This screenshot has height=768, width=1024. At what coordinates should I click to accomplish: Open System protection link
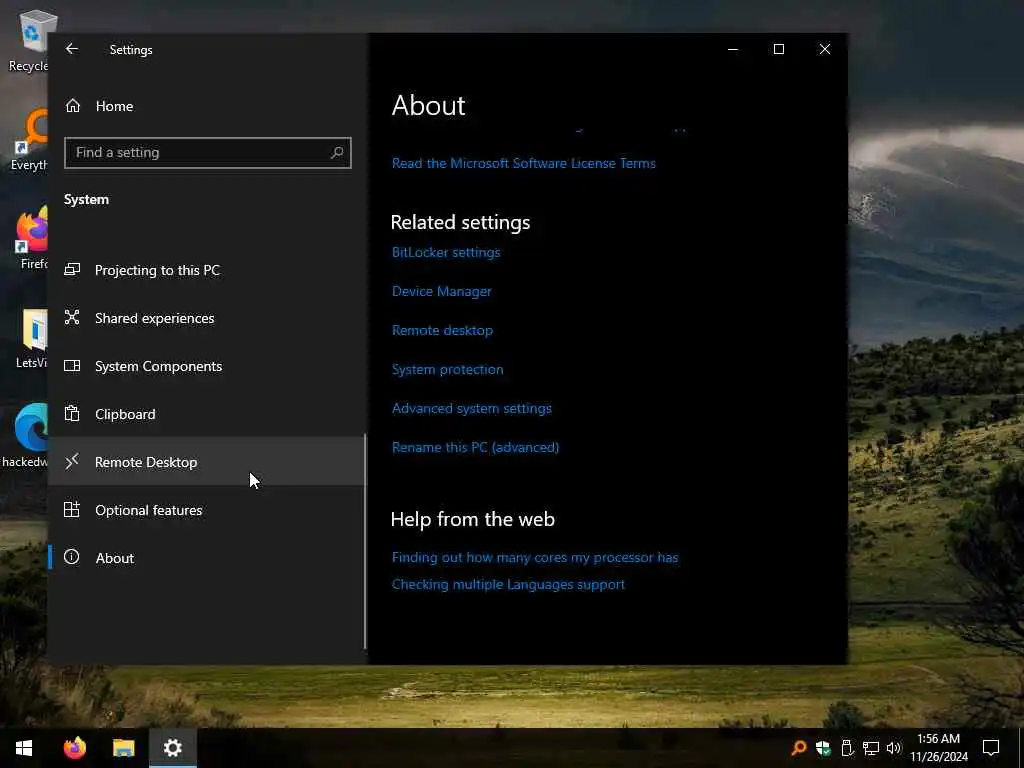(x=447, y=370)
